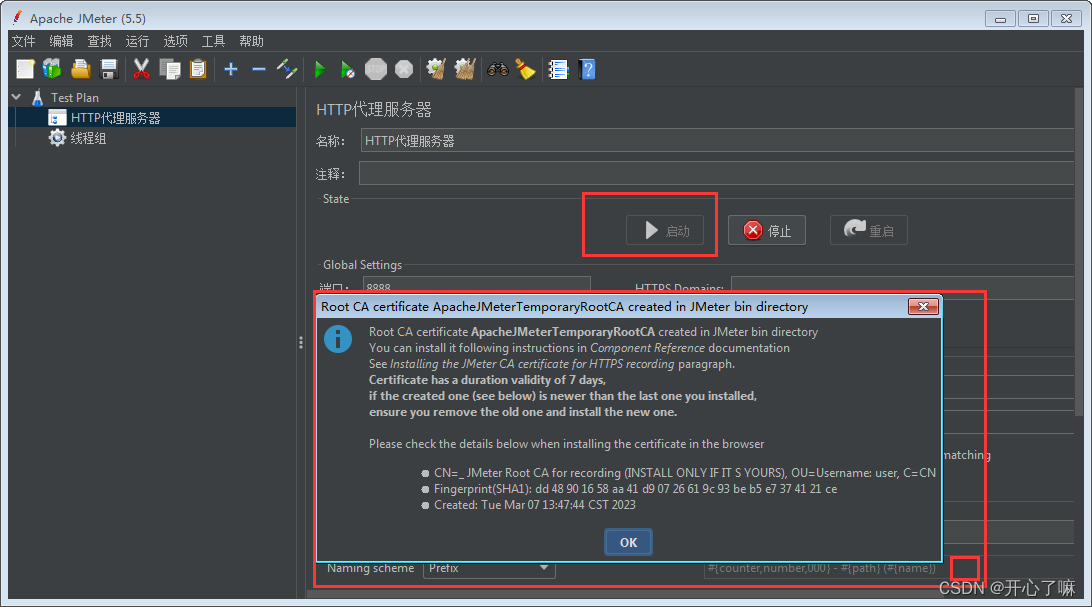
Task: Start test with no pauses
Action: pos(348,69)
